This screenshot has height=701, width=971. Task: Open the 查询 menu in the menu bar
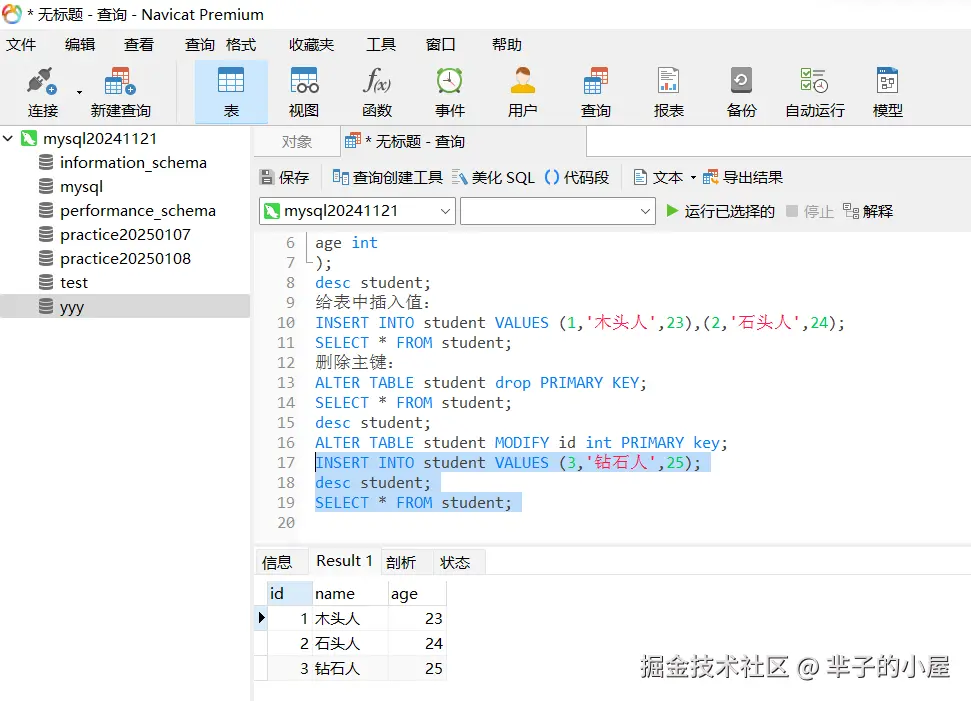pyautogui.click(x=199, y=45)
